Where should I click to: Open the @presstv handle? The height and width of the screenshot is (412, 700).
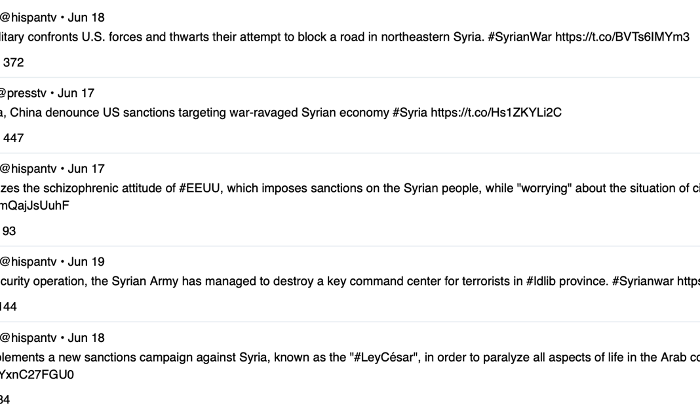tap(23, 93)
